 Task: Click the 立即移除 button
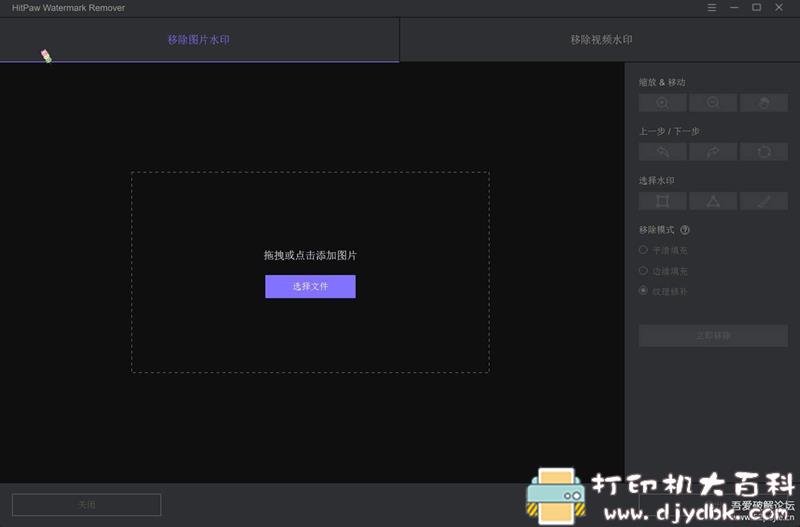[x=713, y=336]
